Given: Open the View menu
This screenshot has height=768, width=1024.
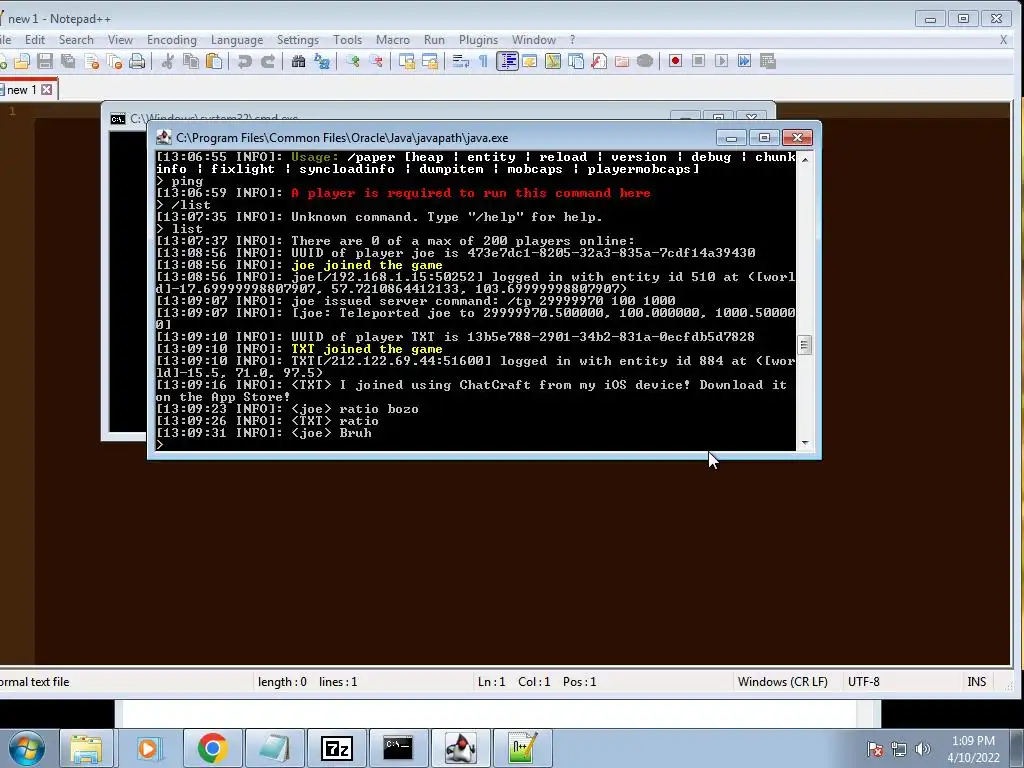Looking at the screenshot, I should [120, 40].
